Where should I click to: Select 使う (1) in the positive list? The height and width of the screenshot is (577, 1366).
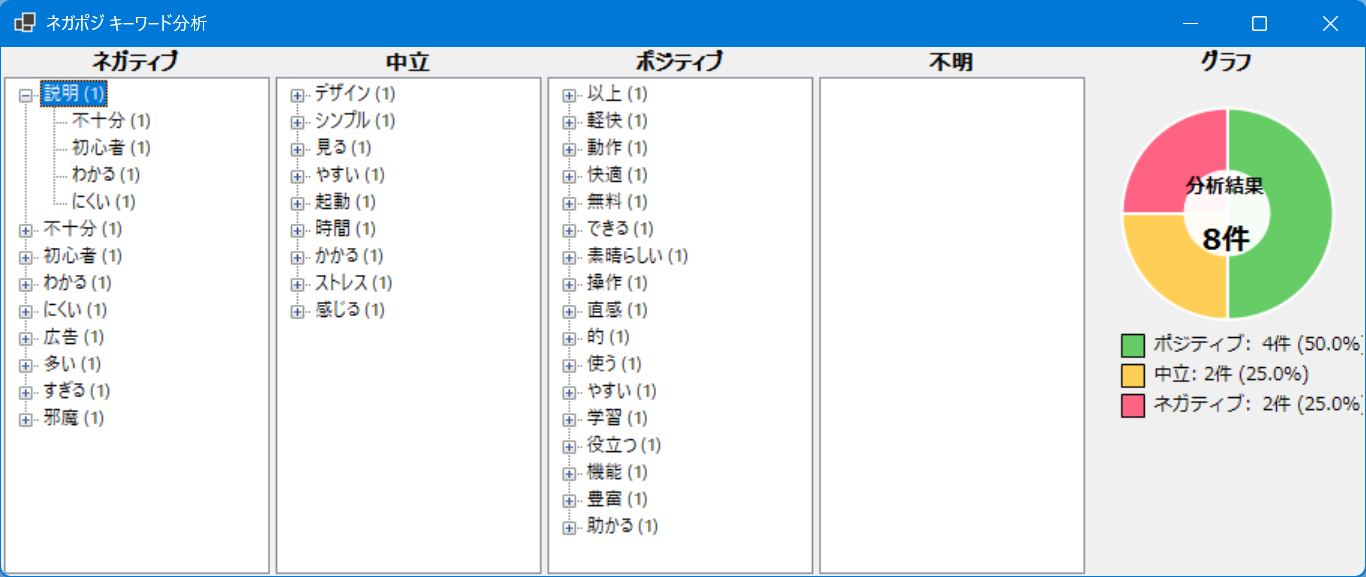click(614, 364)
